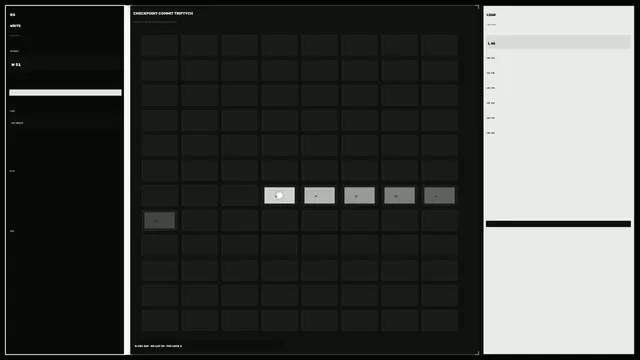Click the WRITE heading in left panel
640x360 pixels.
pyautogui.click(x=16, y=26)
